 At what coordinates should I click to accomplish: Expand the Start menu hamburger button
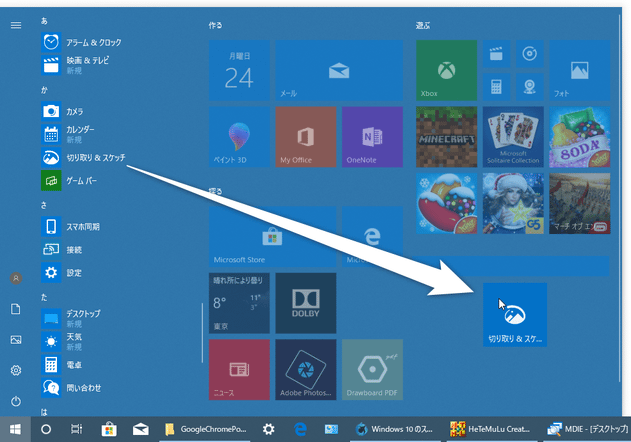click(16, 25)
